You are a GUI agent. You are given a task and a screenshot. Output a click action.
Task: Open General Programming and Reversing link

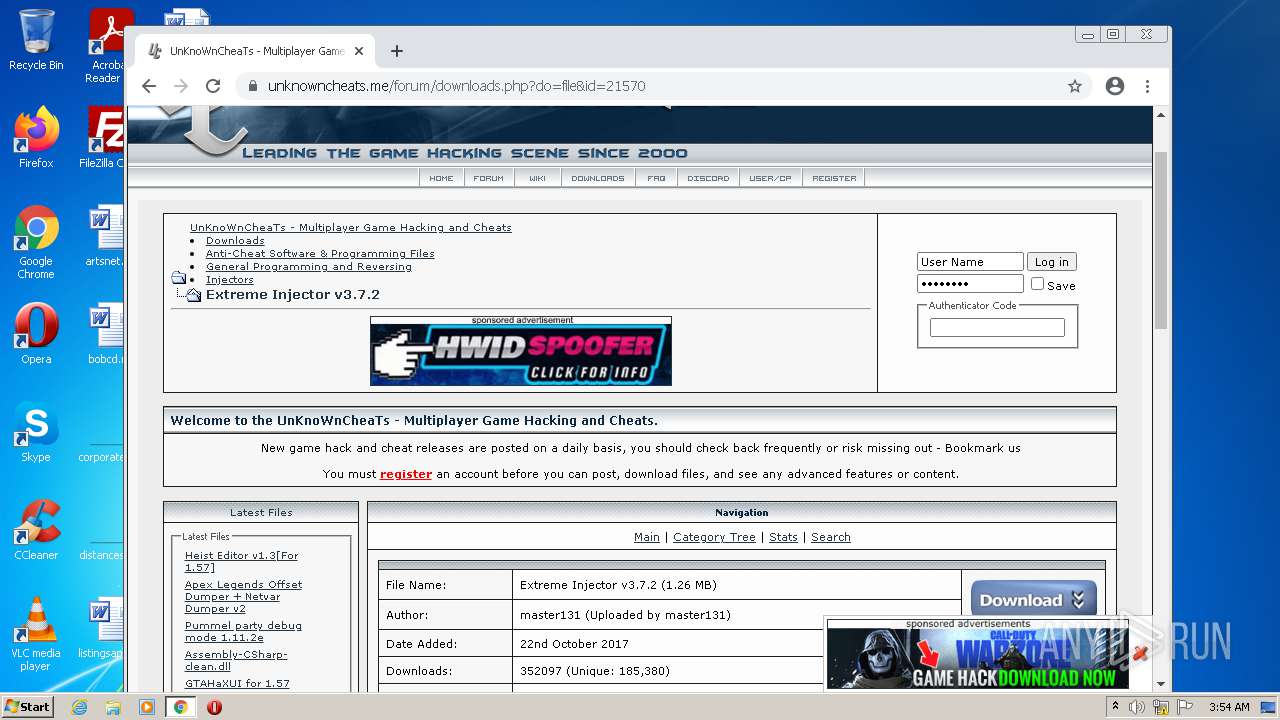(x=309, y=266)
